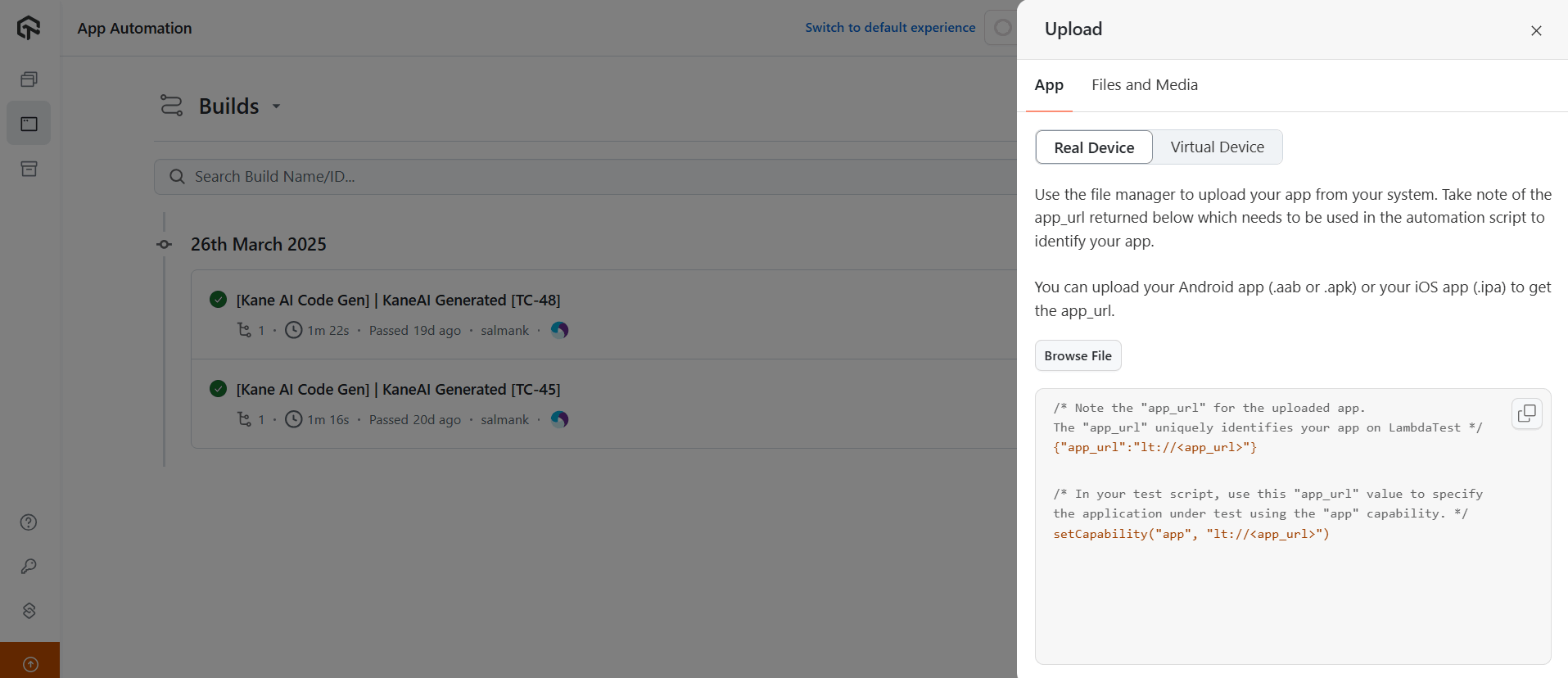Click the Search Build Name/ID field
The width and height of the screenshot is (1568, 678).
tap(585, 177)
